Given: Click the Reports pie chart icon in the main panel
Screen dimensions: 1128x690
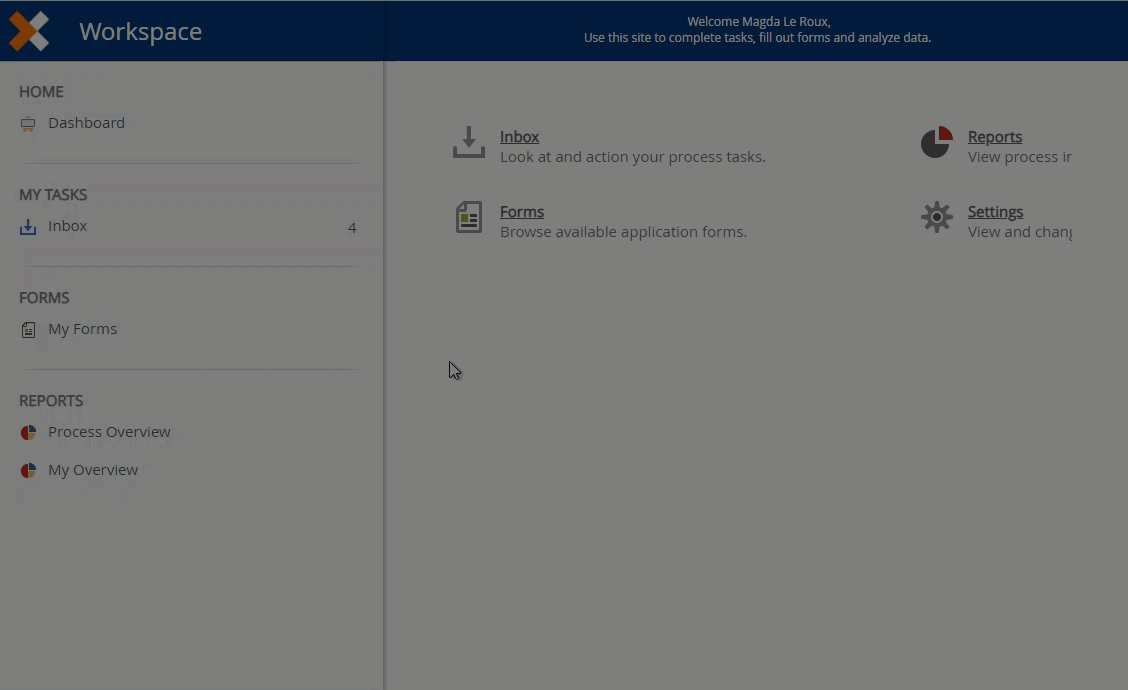Looking at the screenshot, I should tap(937, 142).
